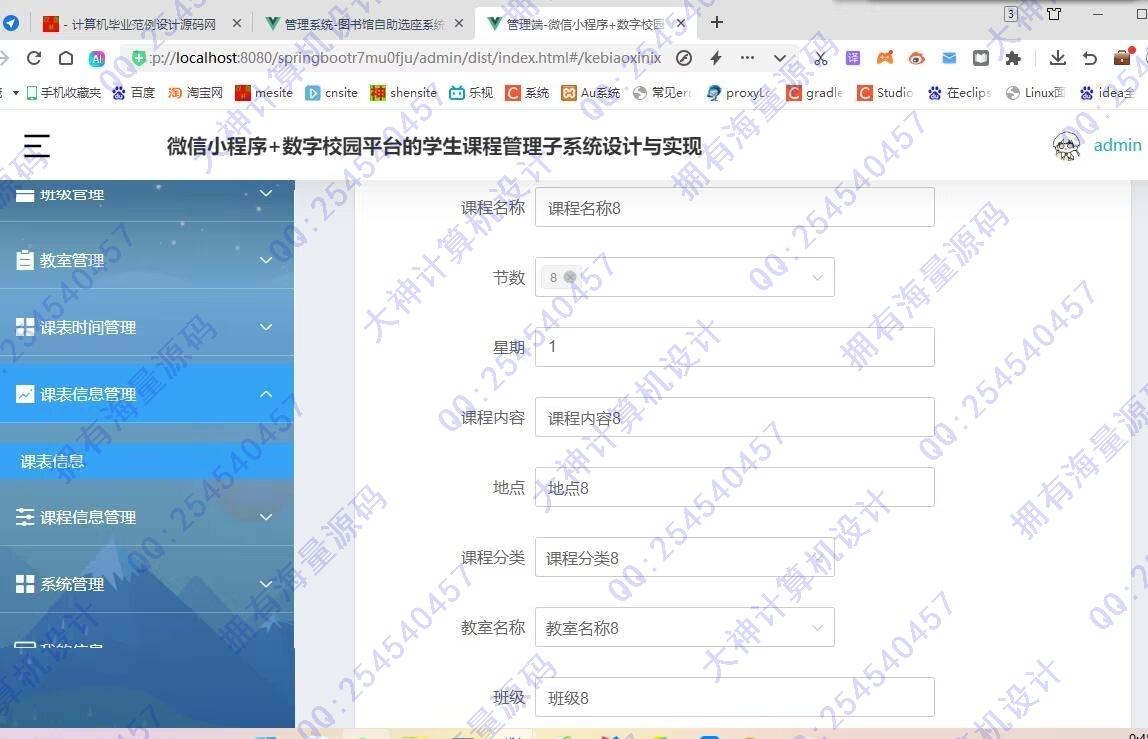Image resolution: width=1148 pixels, height=739 pixels.
Task: Click the 系统管理 grid icon
Action: [25, 584]
